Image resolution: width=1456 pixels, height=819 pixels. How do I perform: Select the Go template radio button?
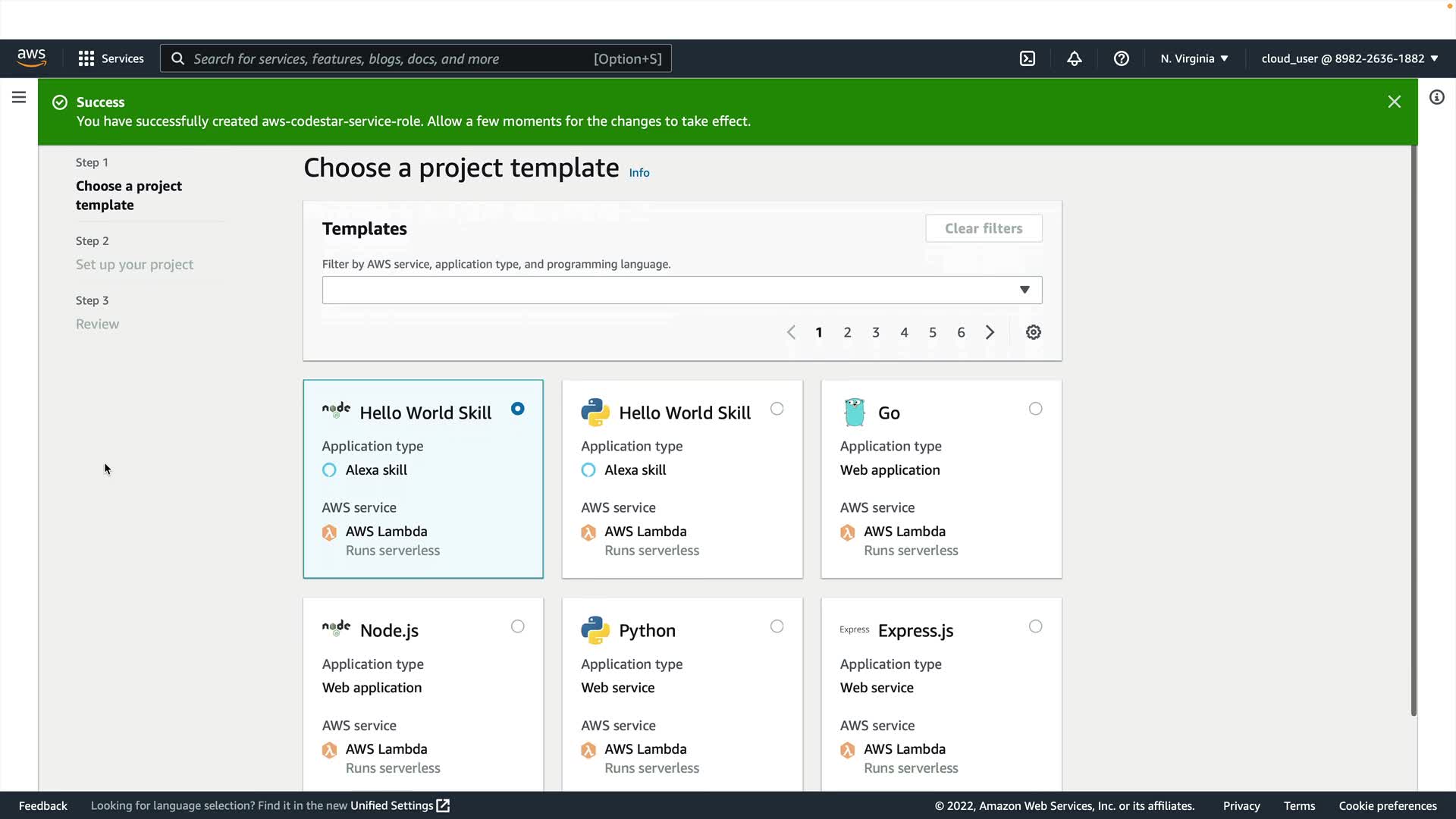(1035, 409)
